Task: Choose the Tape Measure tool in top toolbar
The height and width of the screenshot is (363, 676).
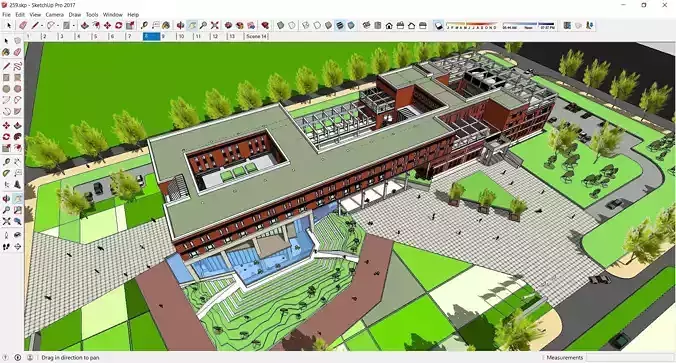Action: [144, 25]
